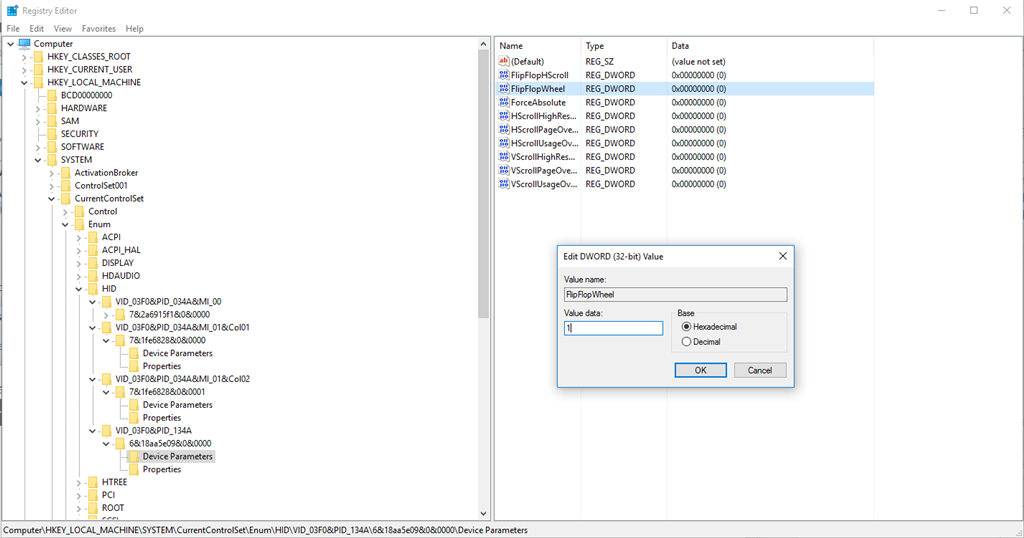Select the Hexadecimal base option

pyautogui.click(x=686, y=326)
